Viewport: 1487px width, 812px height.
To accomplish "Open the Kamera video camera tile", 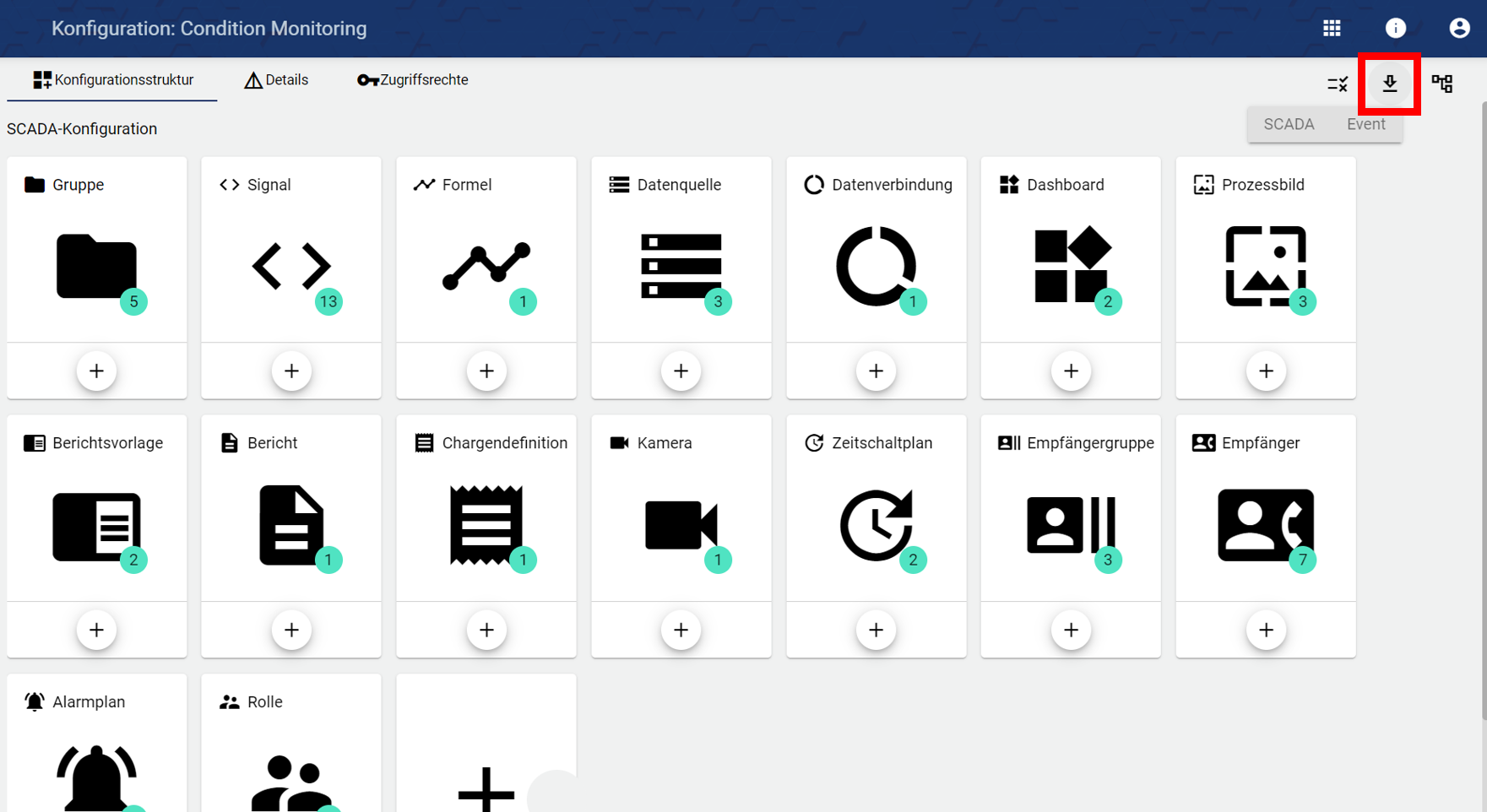I will 681,525.
